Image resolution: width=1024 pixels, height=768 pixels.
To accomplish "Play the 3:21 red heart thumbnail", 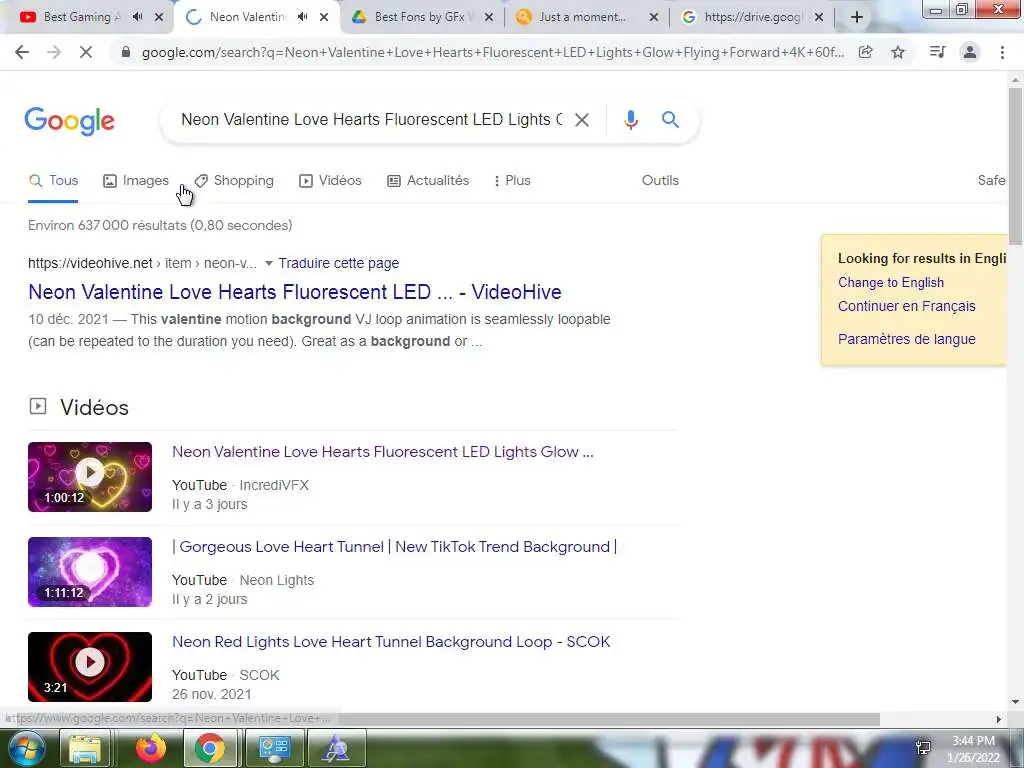I will coord(90,667).
